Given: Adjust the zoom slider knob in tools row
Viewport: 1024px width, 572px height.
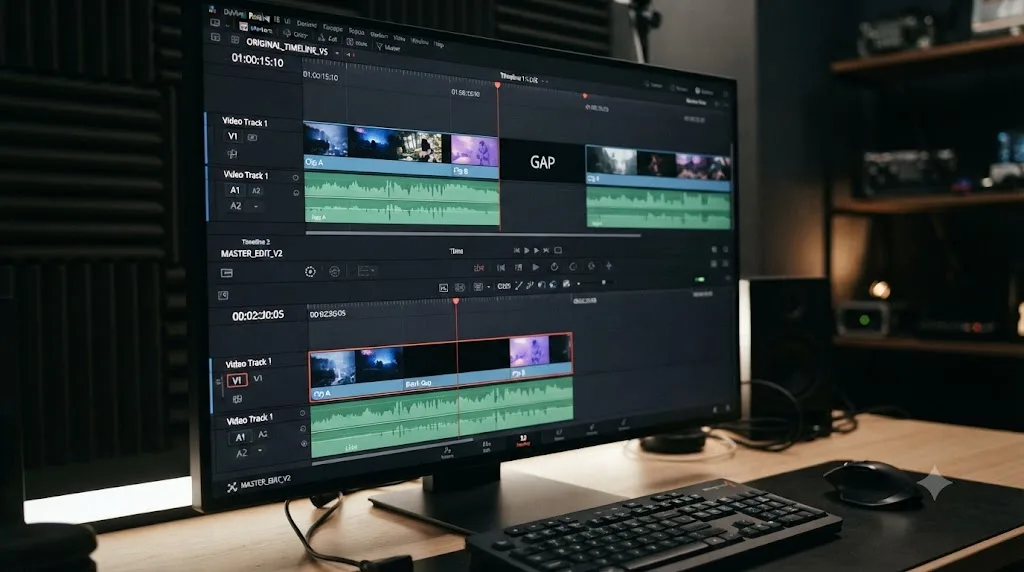Looking at the screenshot, I should 603,283.
